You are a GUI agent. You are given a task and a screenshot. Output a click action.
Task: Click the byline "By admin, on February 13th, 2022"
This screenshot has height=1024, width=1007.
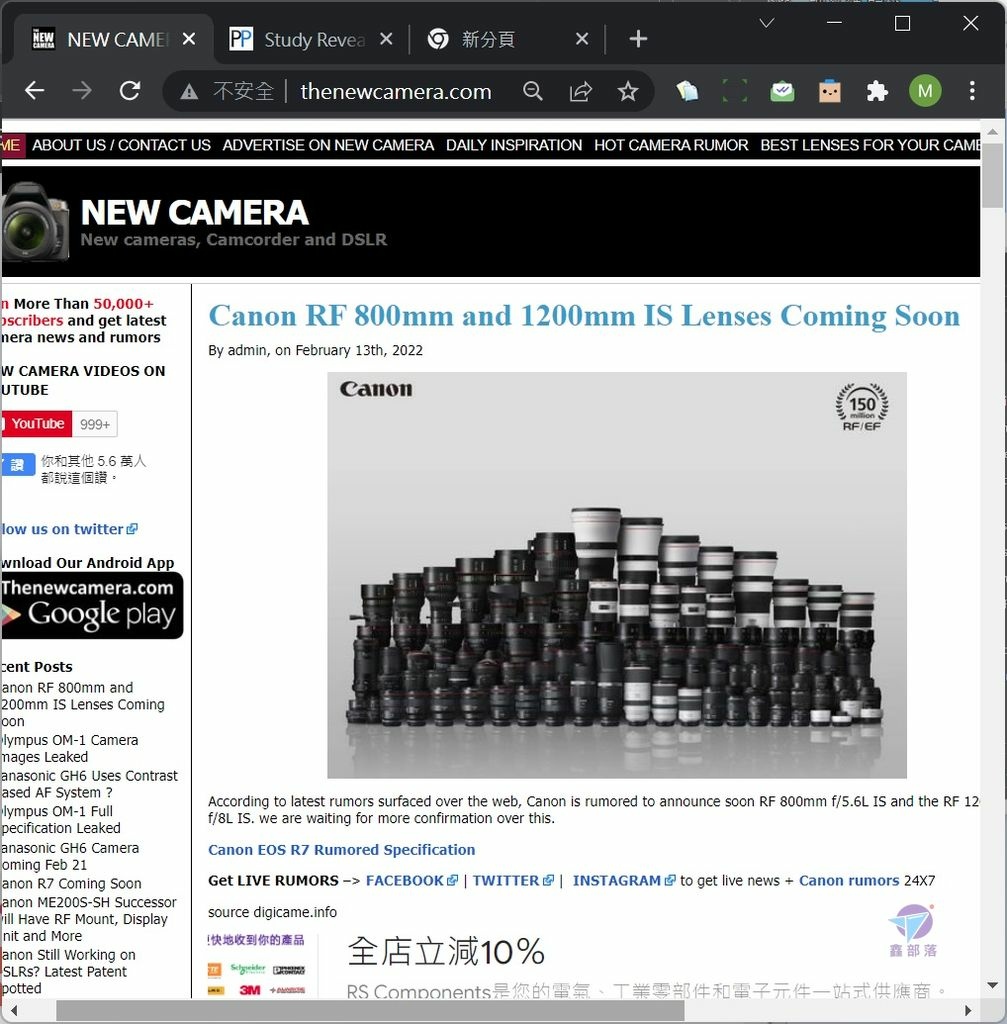click(315, 351)
